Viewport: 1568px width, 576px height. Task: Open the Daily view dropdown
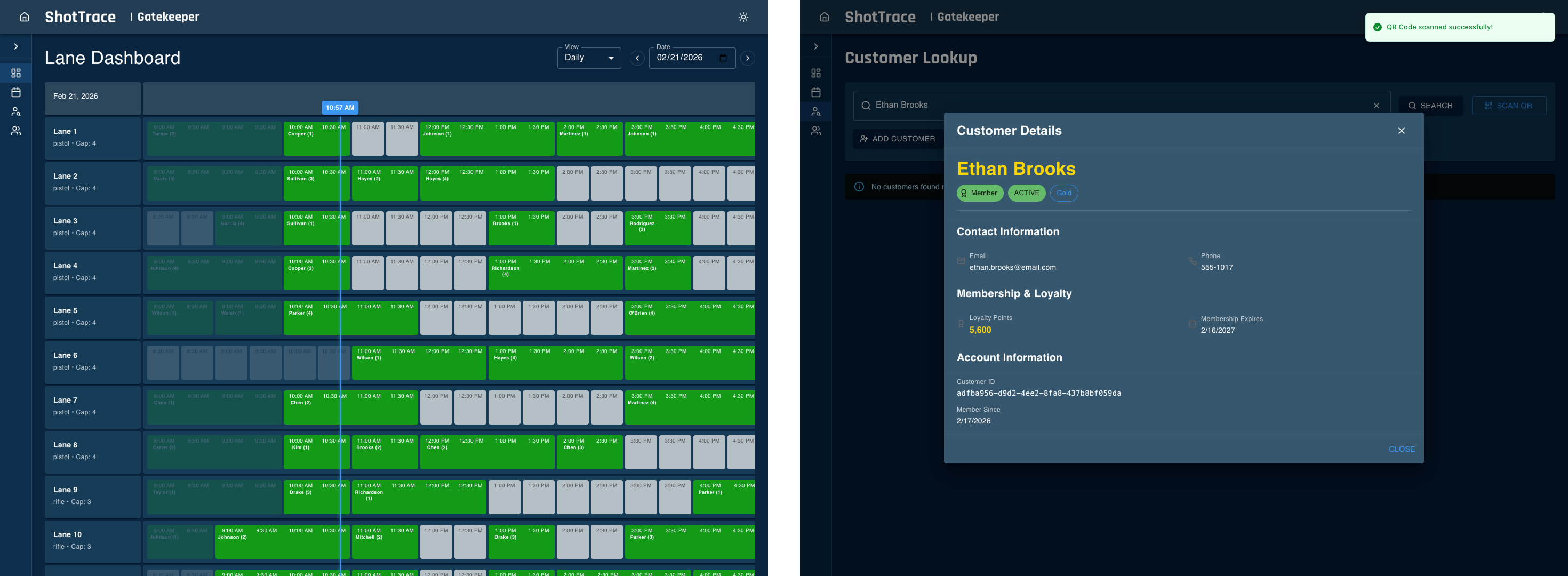click(x=589, y=58)
